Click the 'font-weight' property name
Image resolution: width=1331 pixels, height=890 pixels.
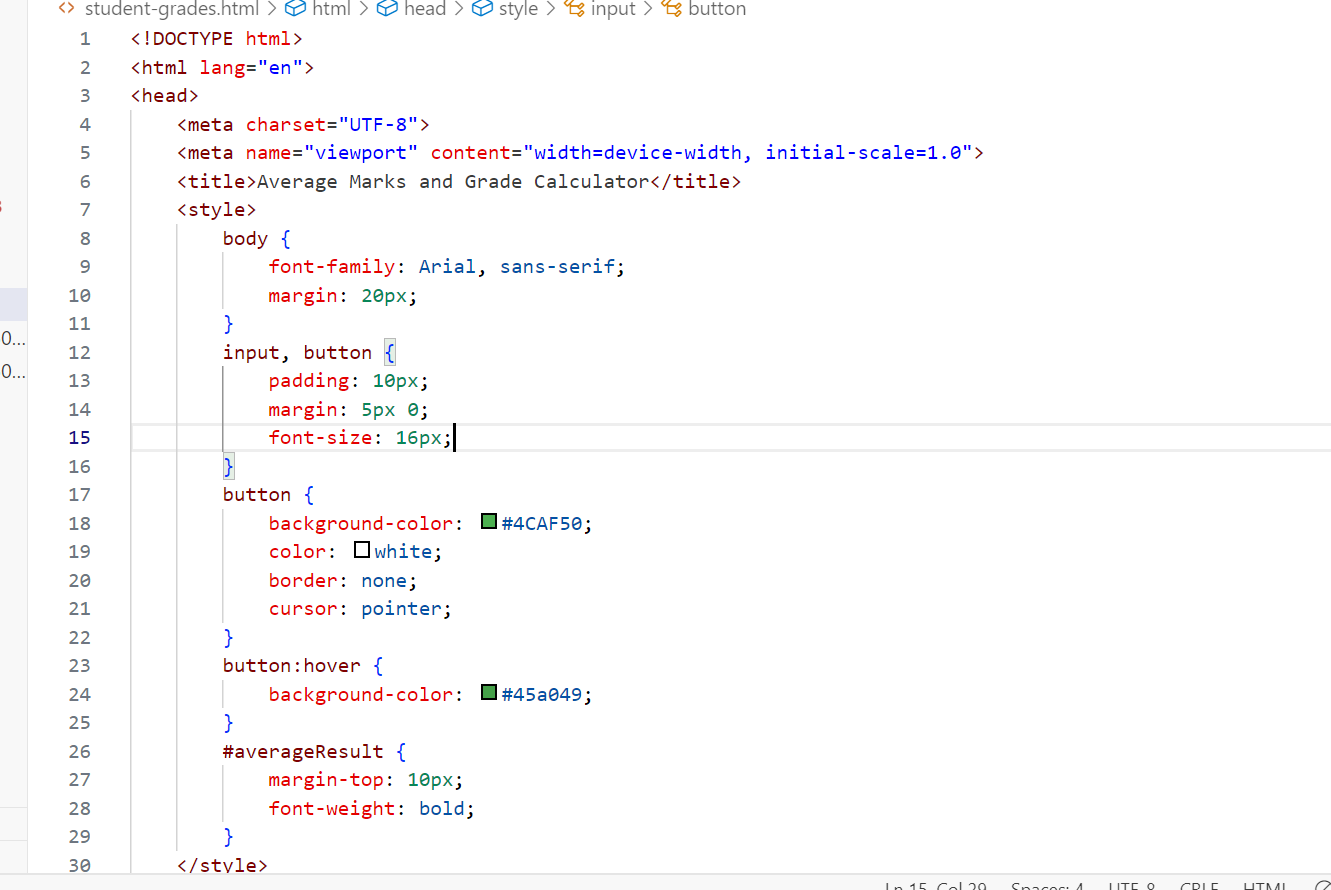332,808
